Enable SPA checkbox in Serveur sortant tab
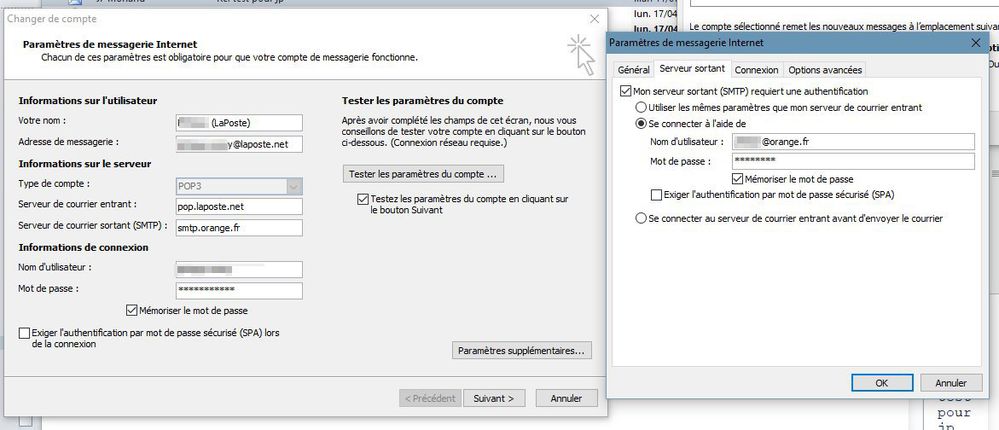Screen dimensions: 999x430 coord(656,194)
